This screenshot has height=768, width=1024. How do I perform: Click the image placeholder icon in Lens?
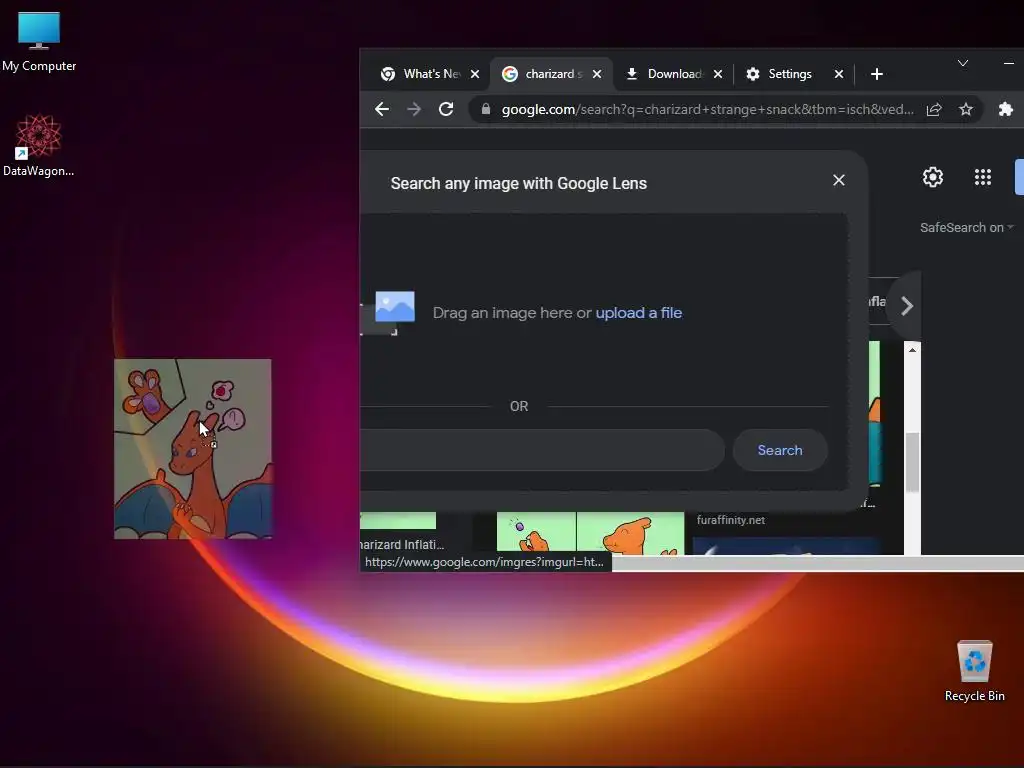(394, 307)
